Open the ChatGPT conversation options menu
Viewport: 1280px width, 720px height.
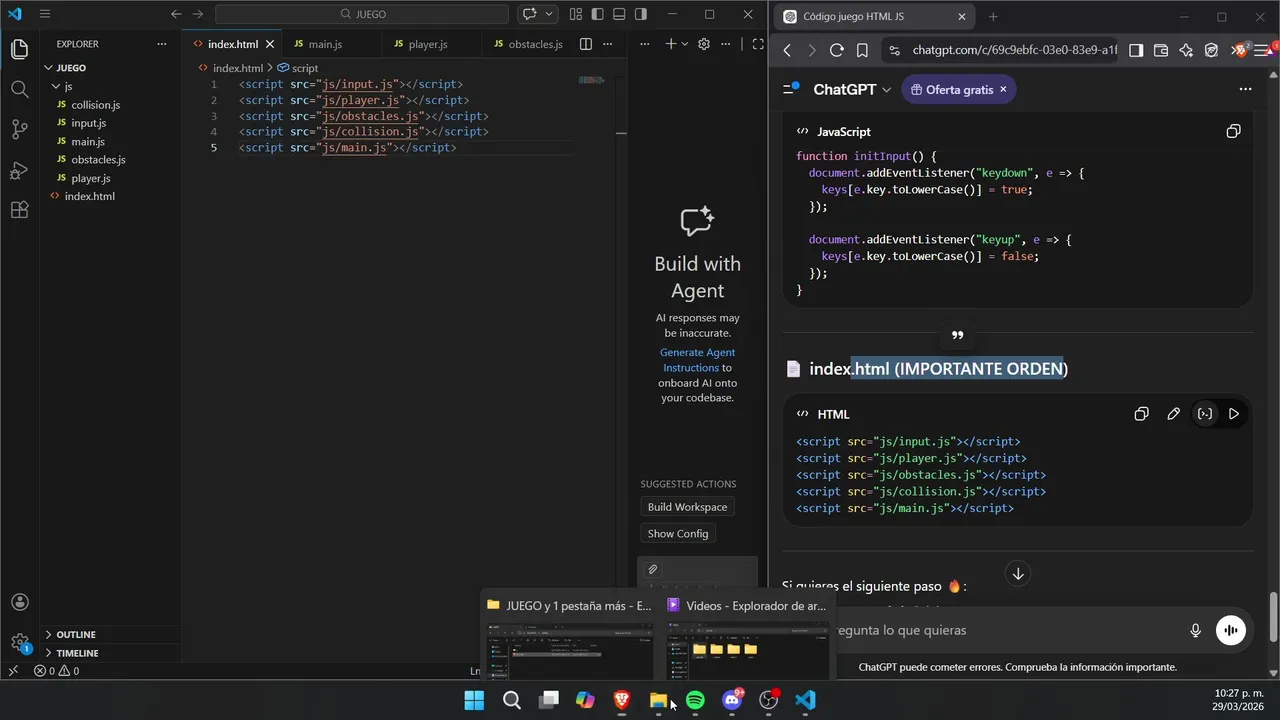tap(1245, 89)
